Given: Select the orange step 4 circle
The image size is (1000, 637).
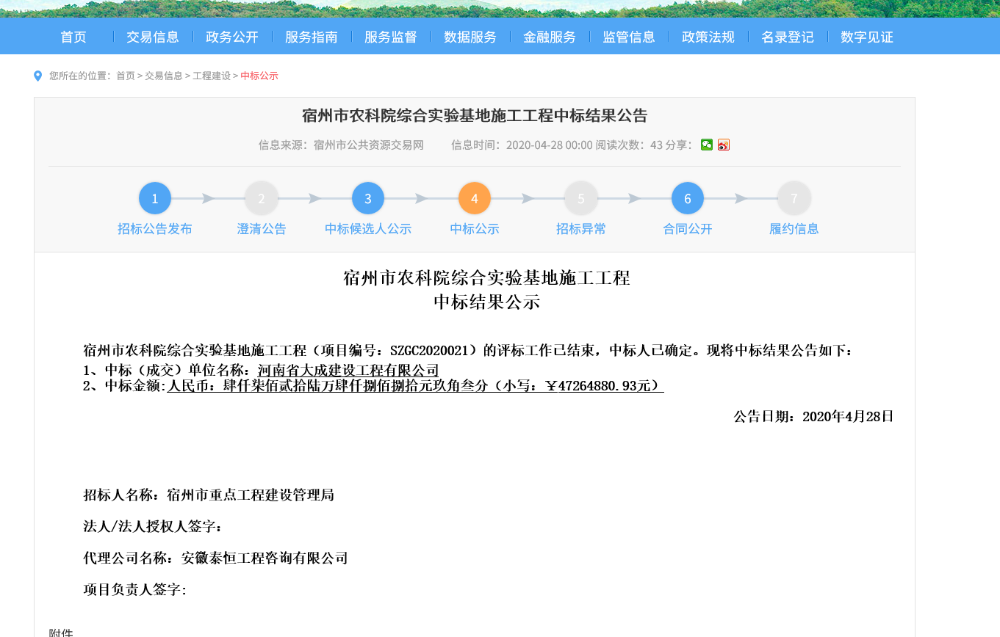Looking at the screenshot, I should point(474,198).
